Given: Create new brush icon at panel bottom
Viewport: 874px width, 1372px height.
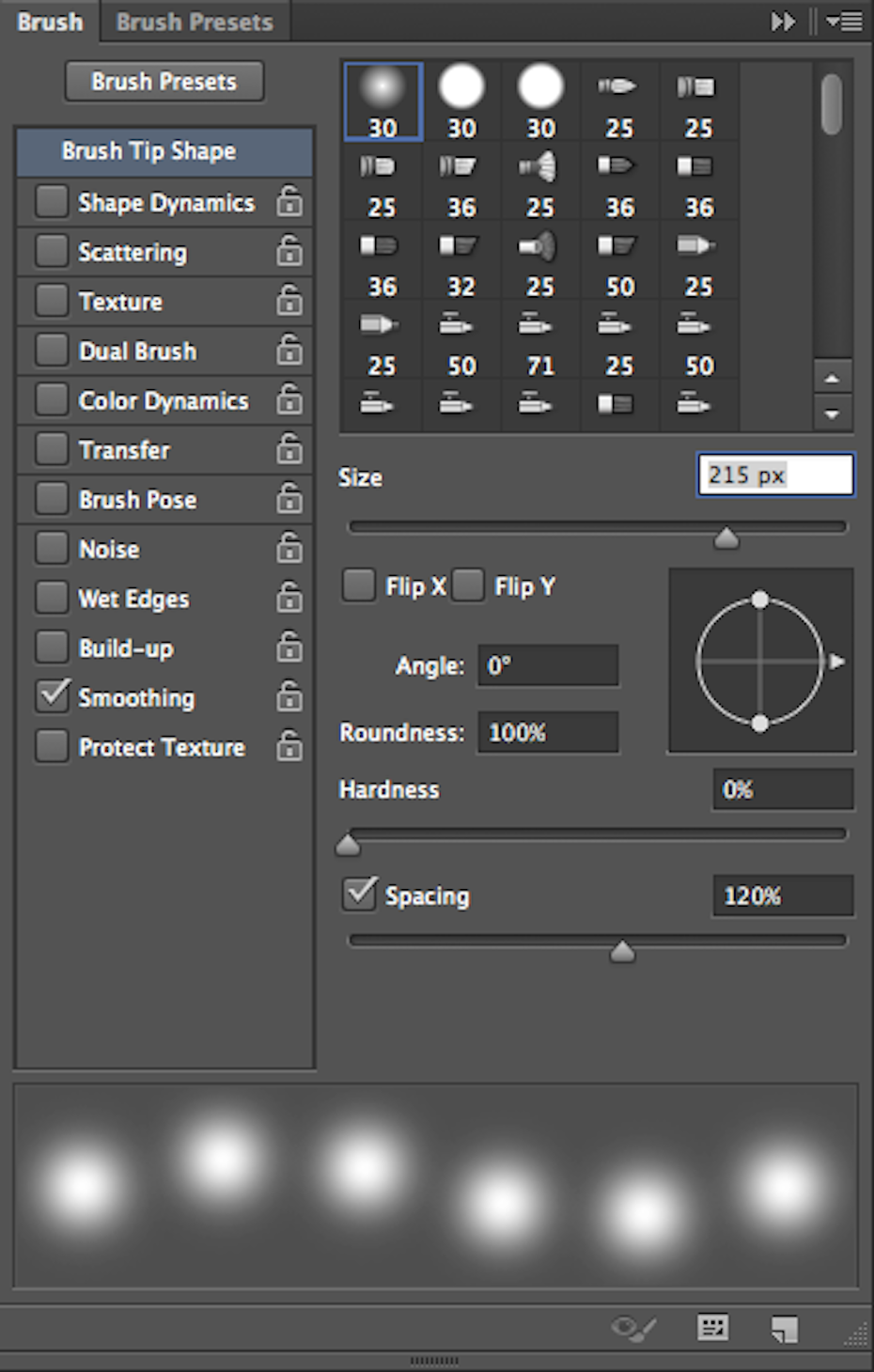Looking at the screenshot, I should tap(785, 1328).
